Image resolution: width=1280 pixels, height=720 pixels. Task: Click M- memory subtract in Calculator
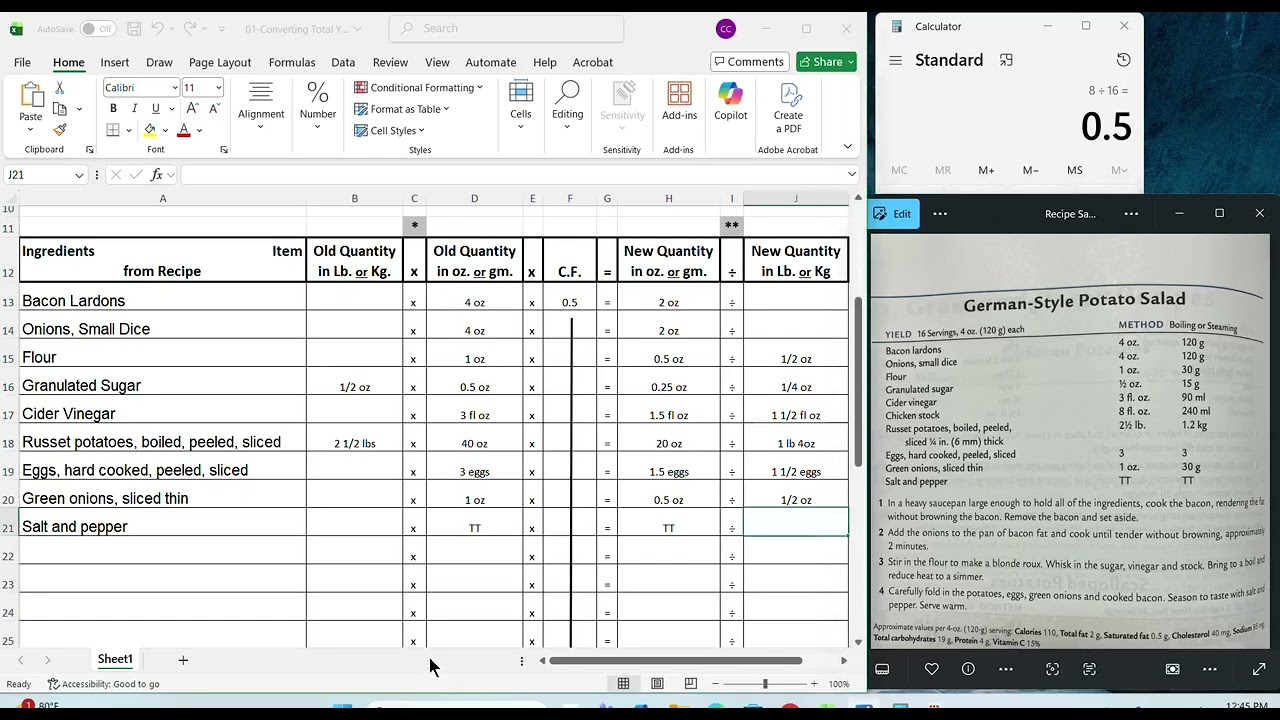point(1030,170)
